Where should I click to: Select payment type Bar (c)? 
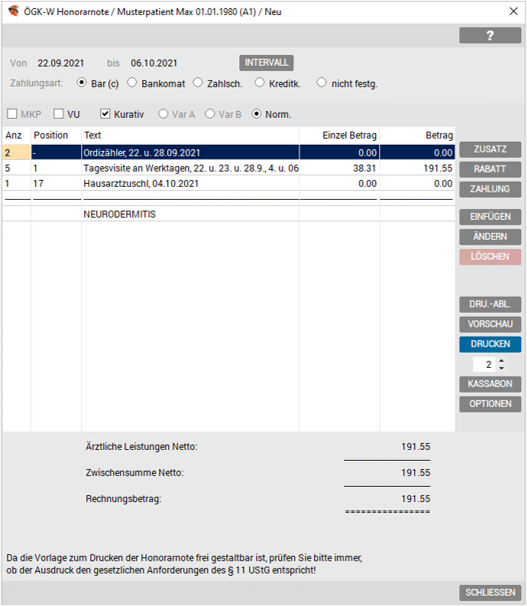(82, 83)
